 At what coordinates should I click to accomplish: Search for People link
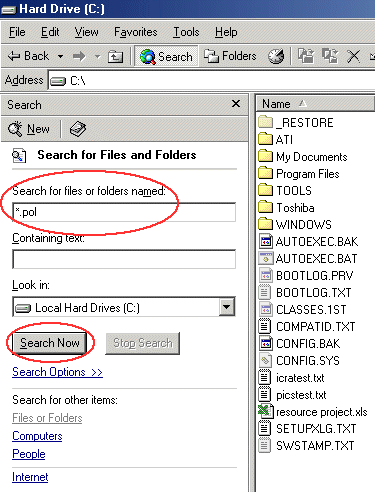29,454
